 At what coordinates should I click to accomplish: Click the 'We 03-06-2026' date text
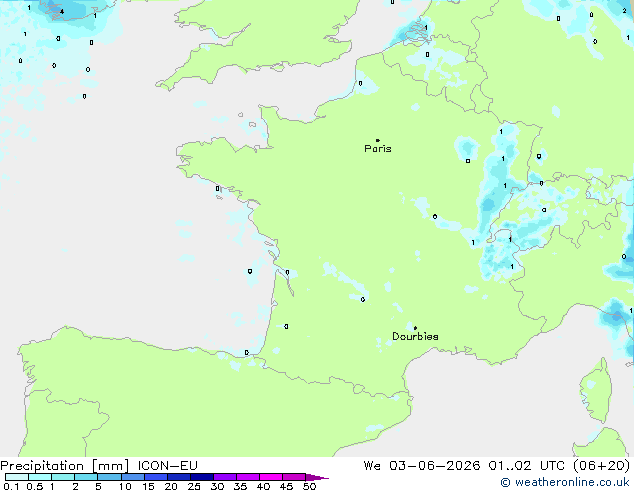(422, 466)
